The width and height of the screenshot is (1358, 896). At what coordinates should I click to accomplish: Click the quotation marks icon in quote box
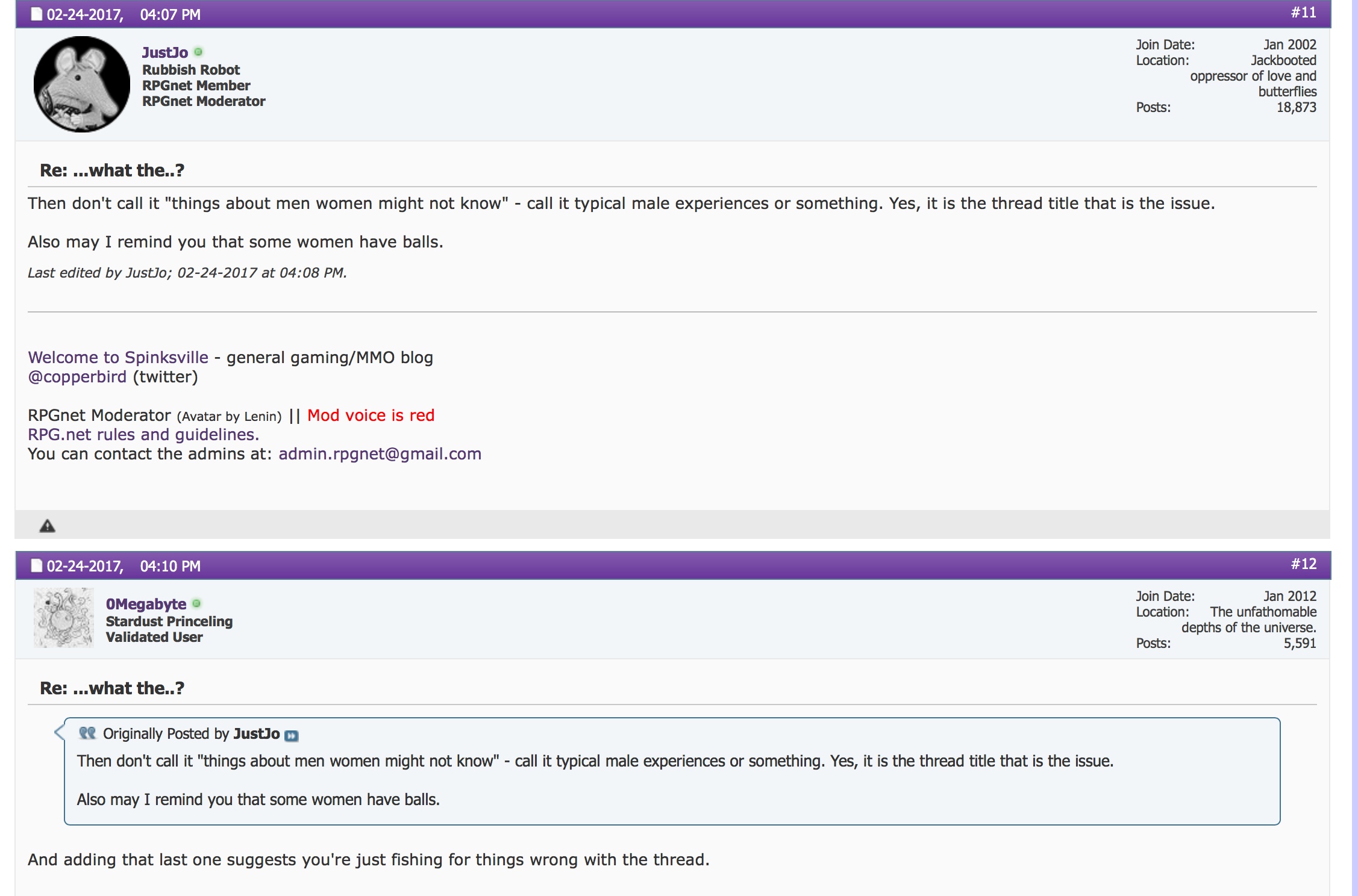tap(87, 733)
